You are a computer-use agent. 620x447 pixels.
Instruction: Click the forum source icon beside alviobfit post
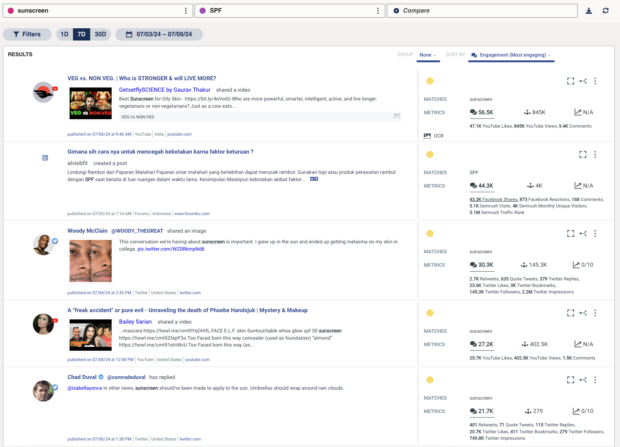[45, 158]
